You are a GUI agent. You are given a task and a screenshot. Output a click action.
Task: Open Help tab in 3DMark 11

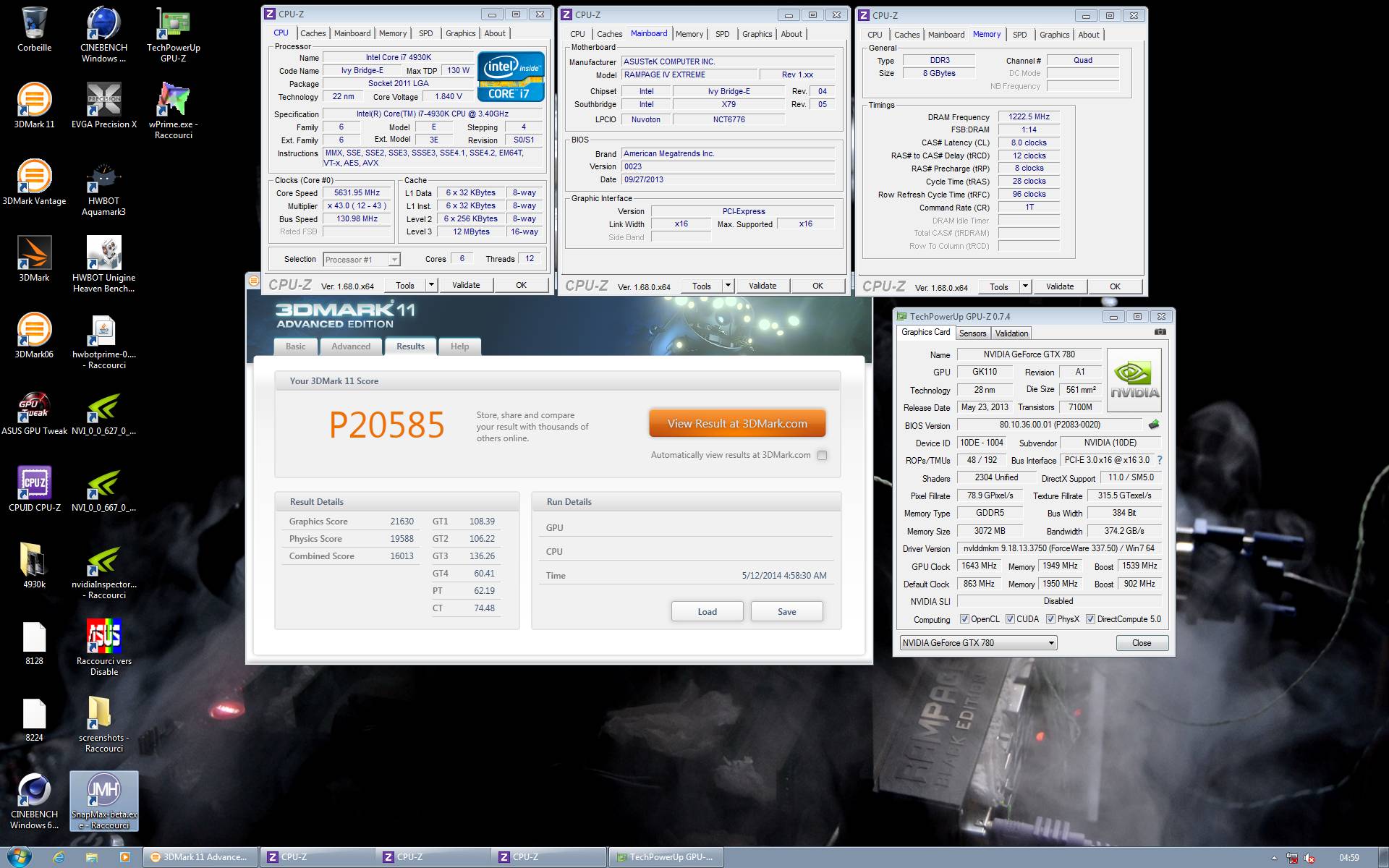[459, 346]
